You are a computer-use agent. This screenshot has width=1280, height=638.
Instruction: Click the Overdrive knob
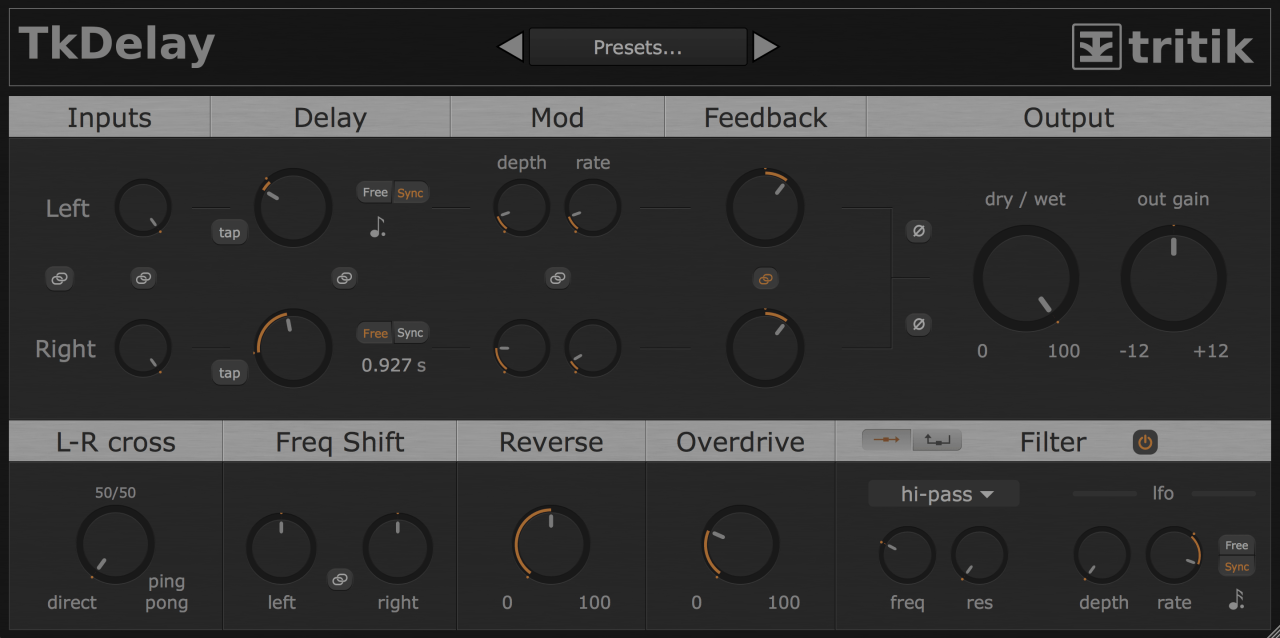click(741, 544)
